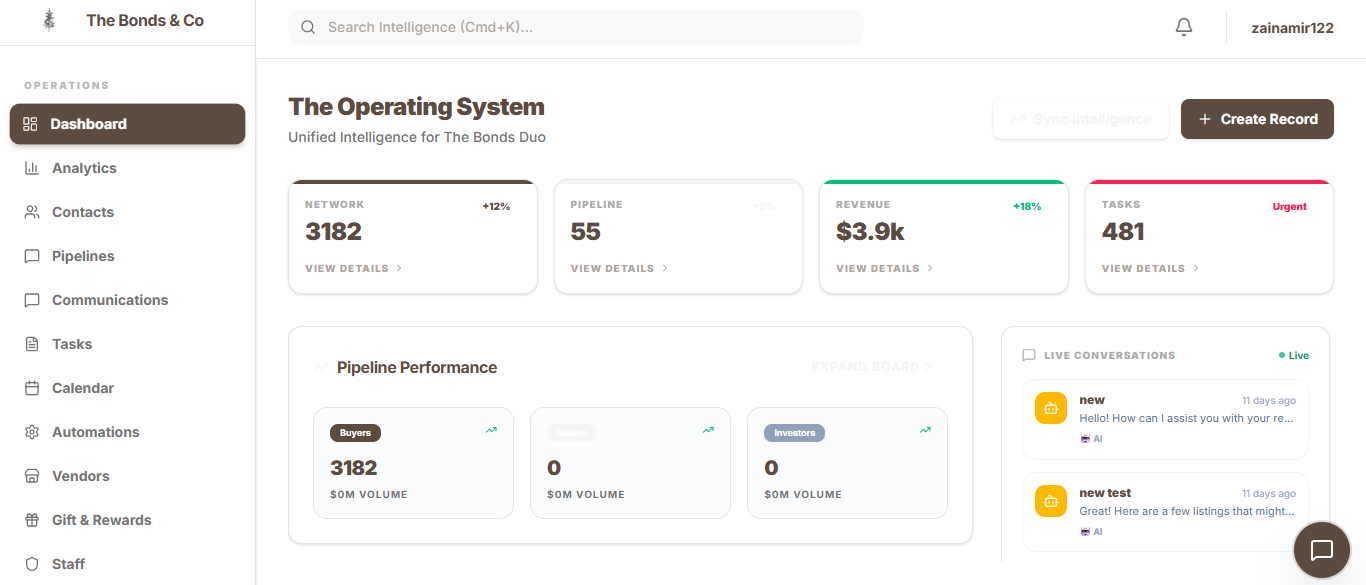Open Pipelines in the sidebar menu

point(83,256)
